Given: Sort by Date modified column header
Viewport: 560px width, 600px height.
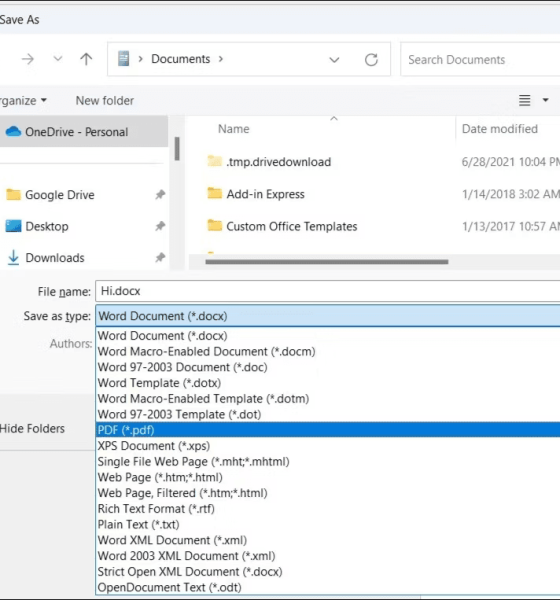Looking at the screenshot, I should (x=500, y=129).
